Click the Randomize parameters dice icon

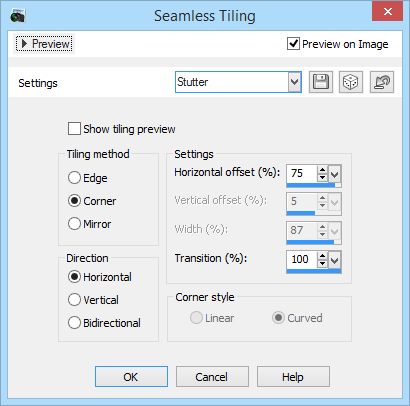coord(351,82)
